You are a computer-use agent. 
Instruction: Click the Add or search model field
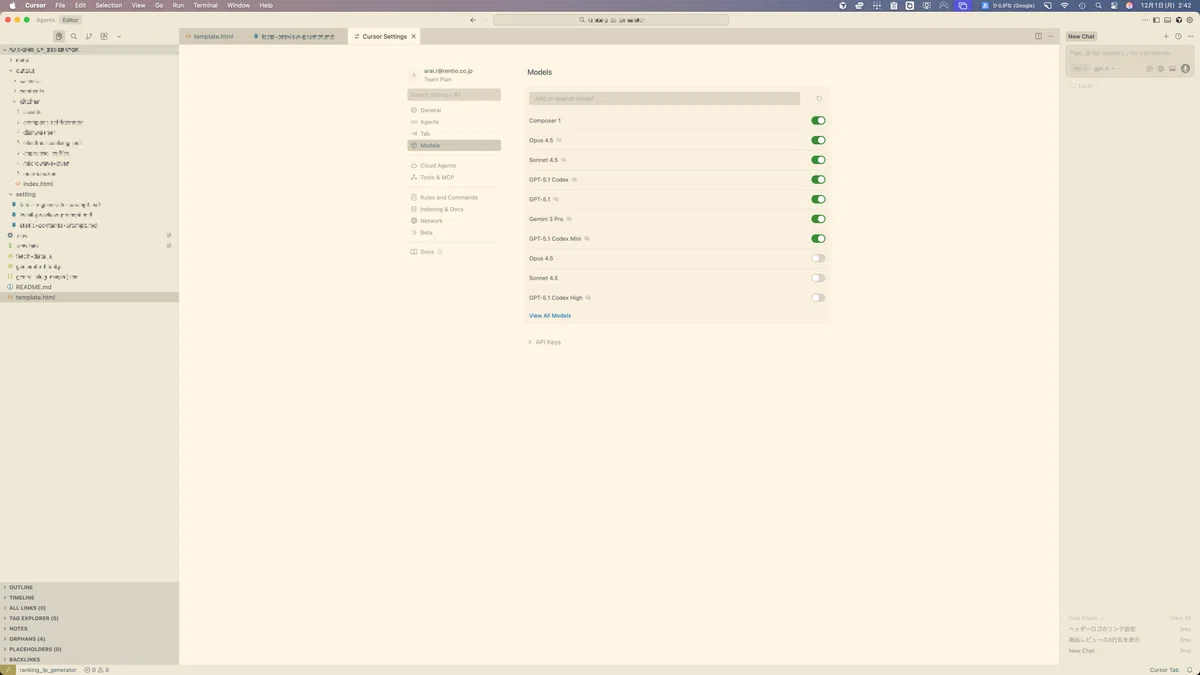[664, 98]
